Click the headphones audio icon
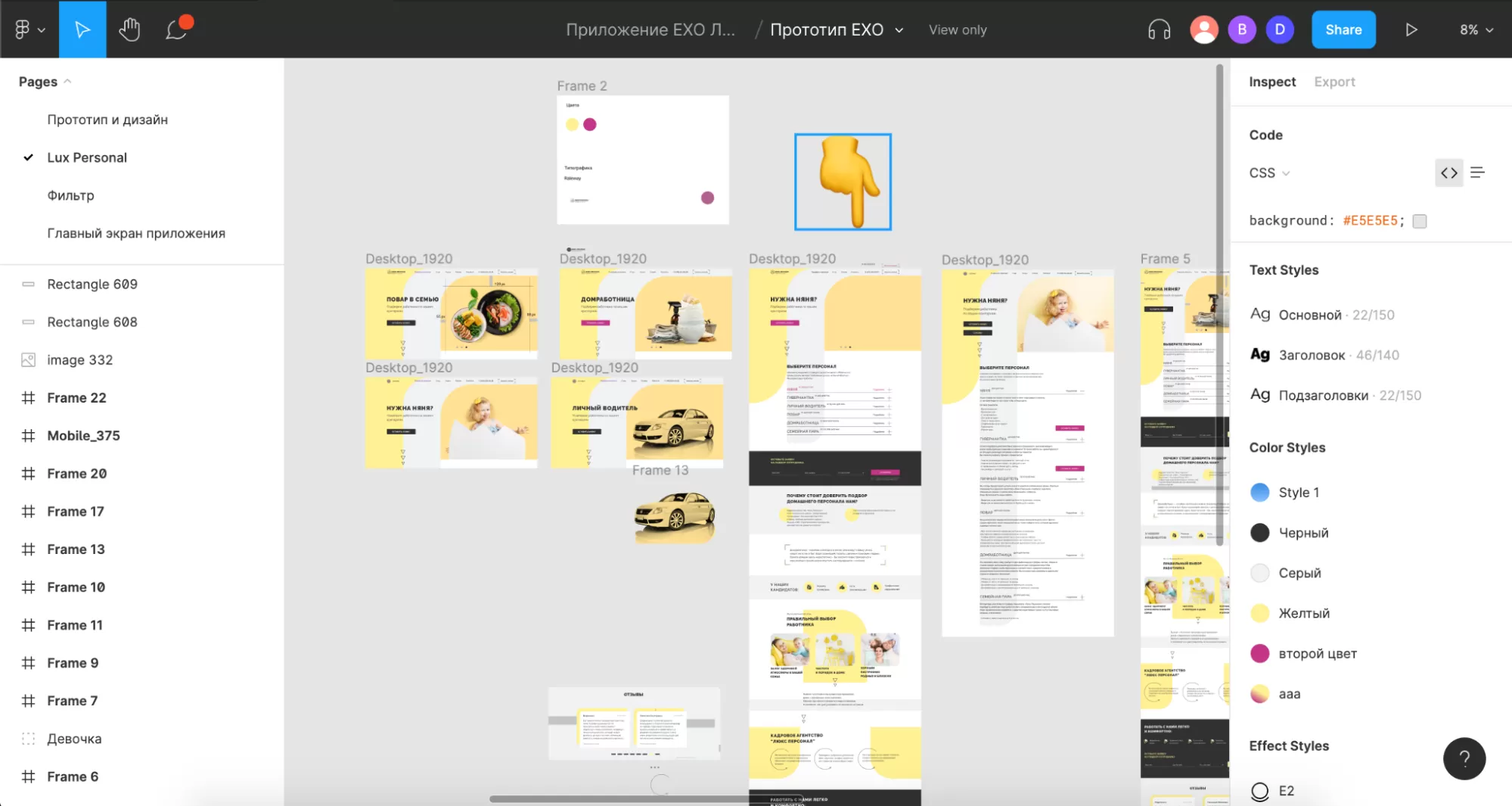1512x806 pixels. (x=1159, y=30)
